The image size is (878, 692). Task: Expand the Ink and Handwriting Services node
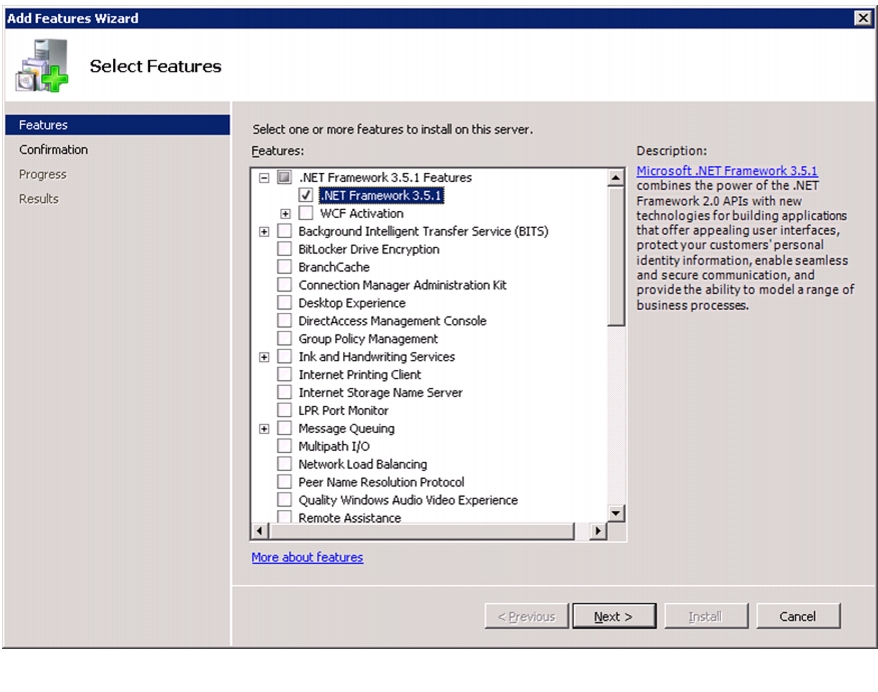pyautogui.click(x=264, y=357)
